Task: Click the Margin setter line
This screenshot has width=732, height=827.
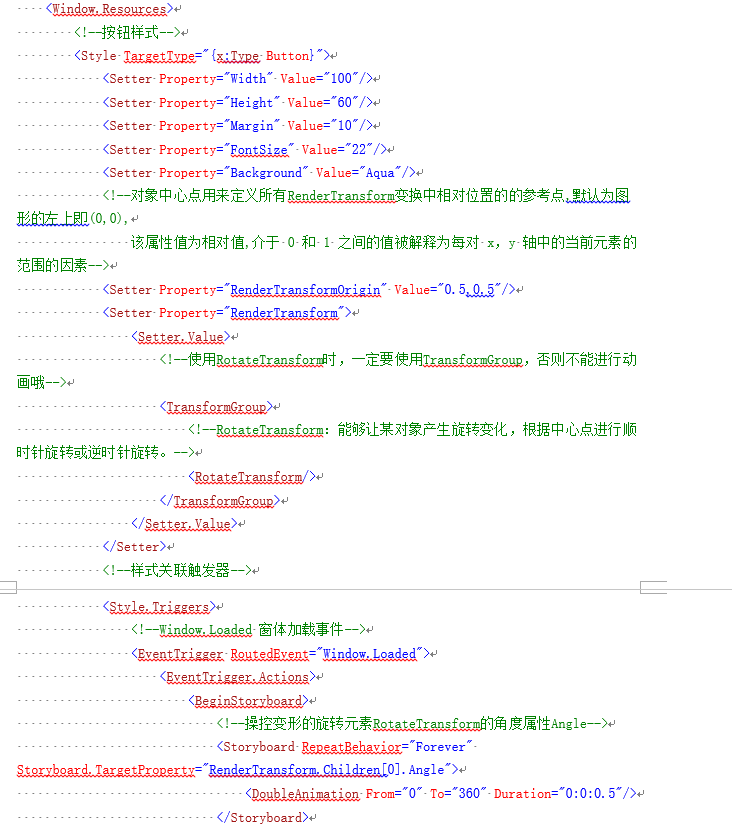Action: pyautogui.click(x=238, y=126)
